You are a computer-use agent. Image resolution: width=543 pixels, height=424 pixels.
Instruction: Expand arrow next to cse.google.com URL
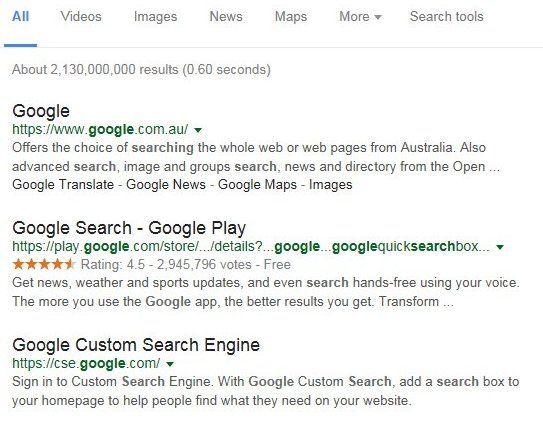[170, 364]
